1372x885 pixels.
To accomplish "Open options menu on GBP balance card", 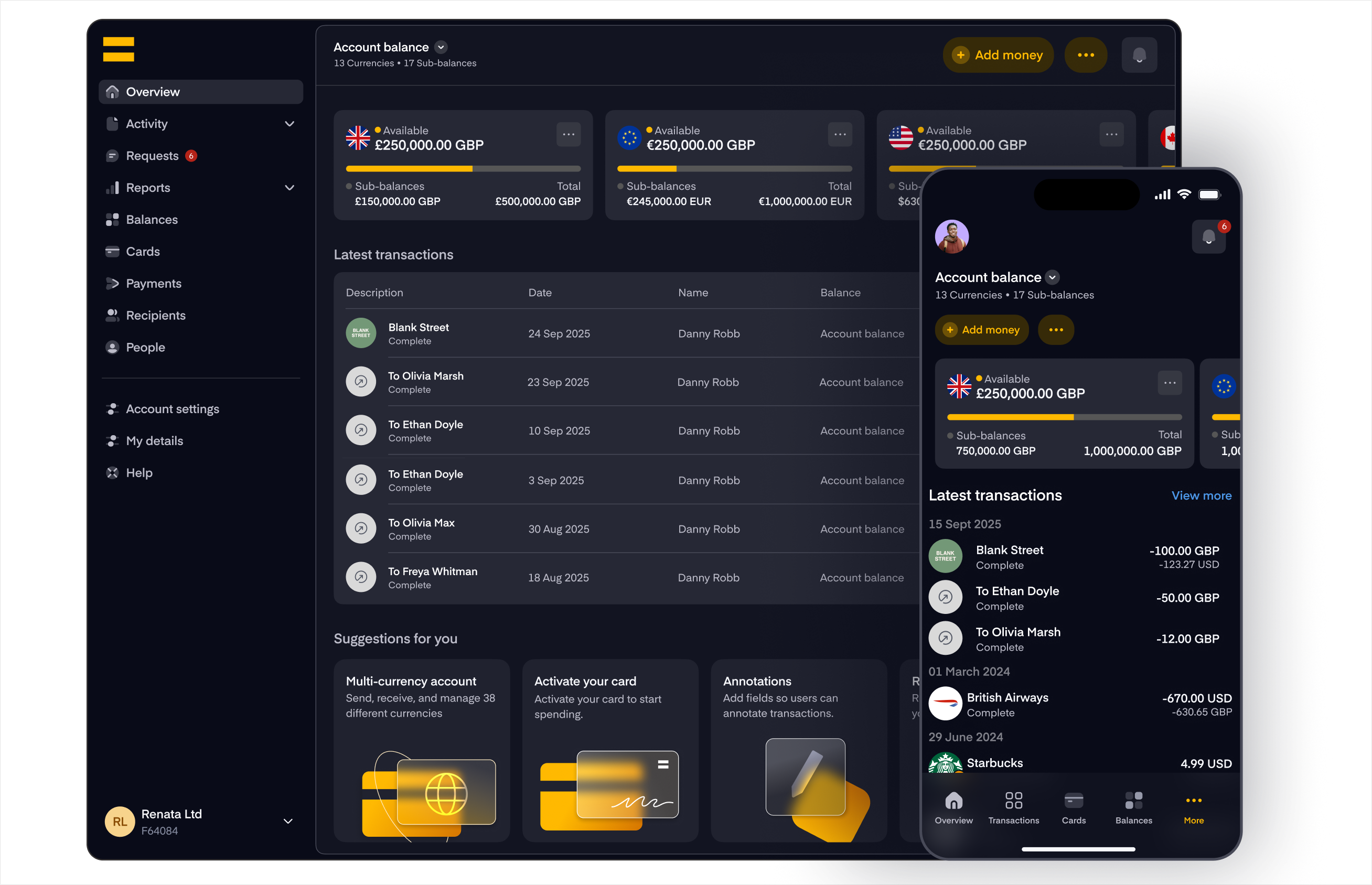I will tap(568, 134).
